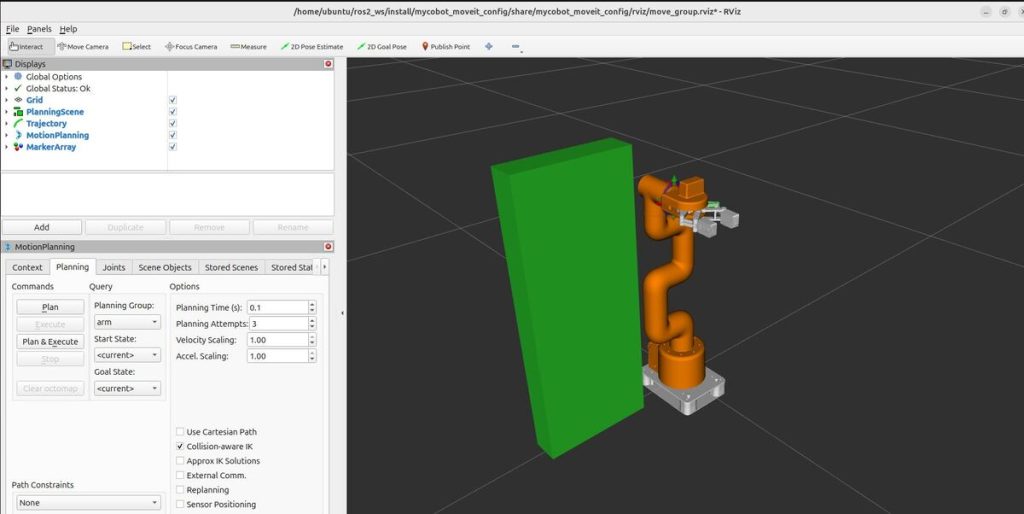Click the Displays panel monitor icon
Image resolution: width=1024 pixels, height=514 pixels.
pos(7,64)
